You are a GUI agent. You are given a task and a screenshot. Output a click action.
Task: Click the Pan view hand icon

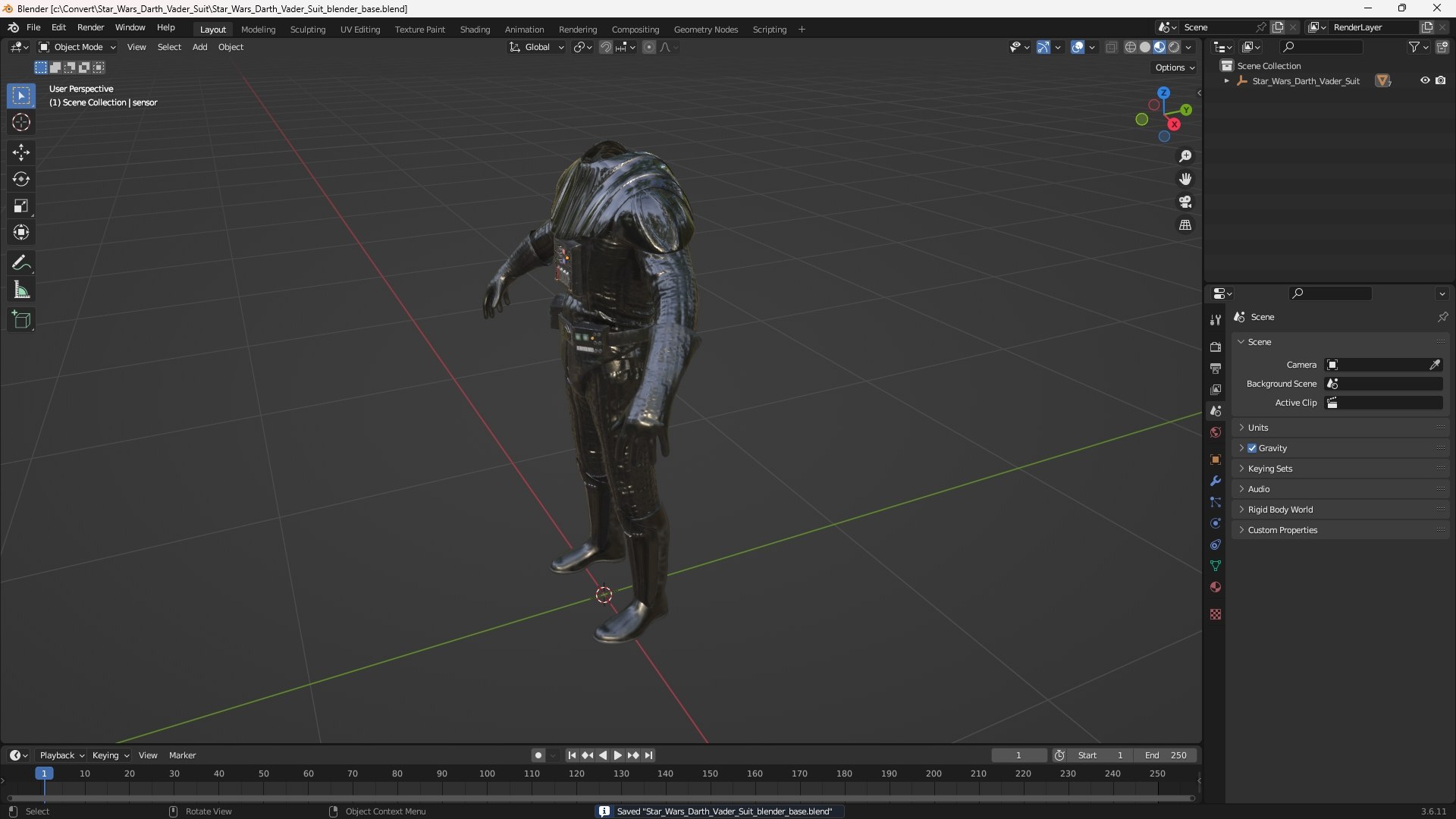[x=1185, y=179]
